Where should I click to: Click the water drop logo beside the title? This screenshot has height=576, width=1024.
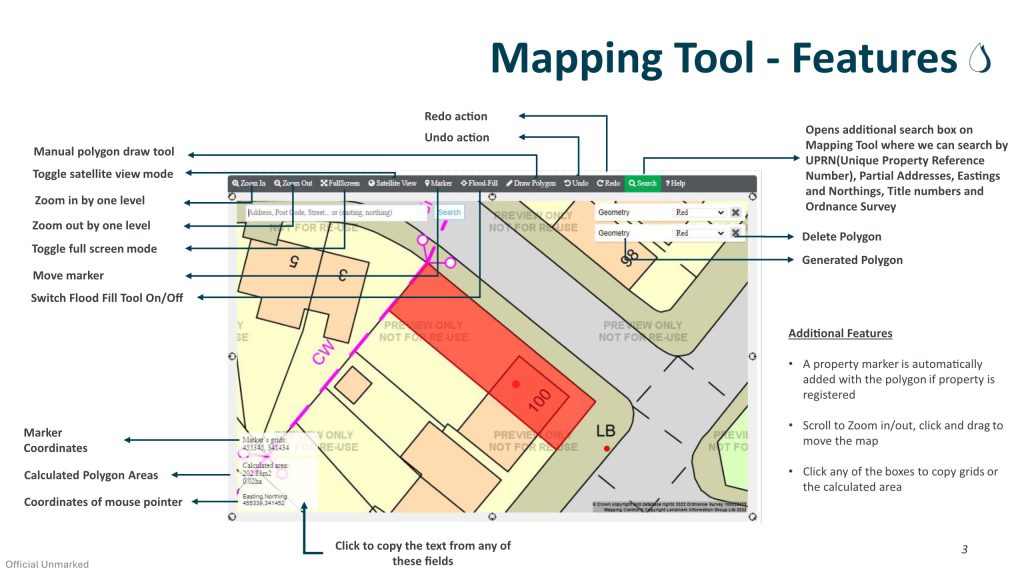(980, 59)
